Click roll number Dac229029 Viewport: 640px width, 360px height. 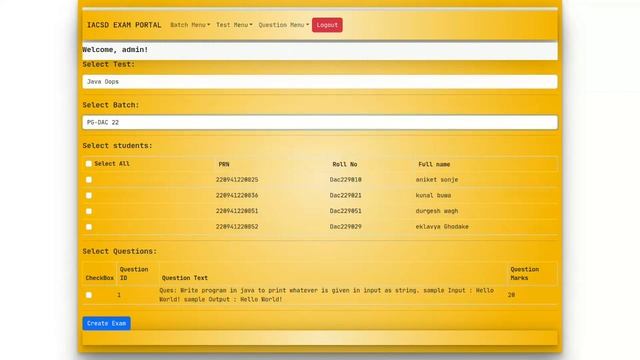[x=345, y=227]
